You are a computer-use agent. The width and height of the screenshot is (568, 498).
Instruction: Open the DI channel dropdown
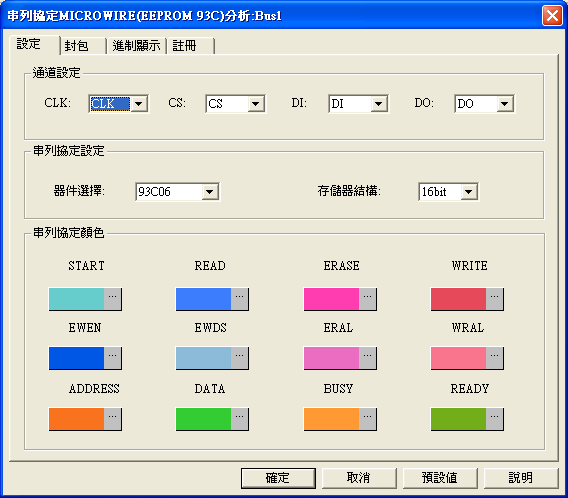click(379, 104)
